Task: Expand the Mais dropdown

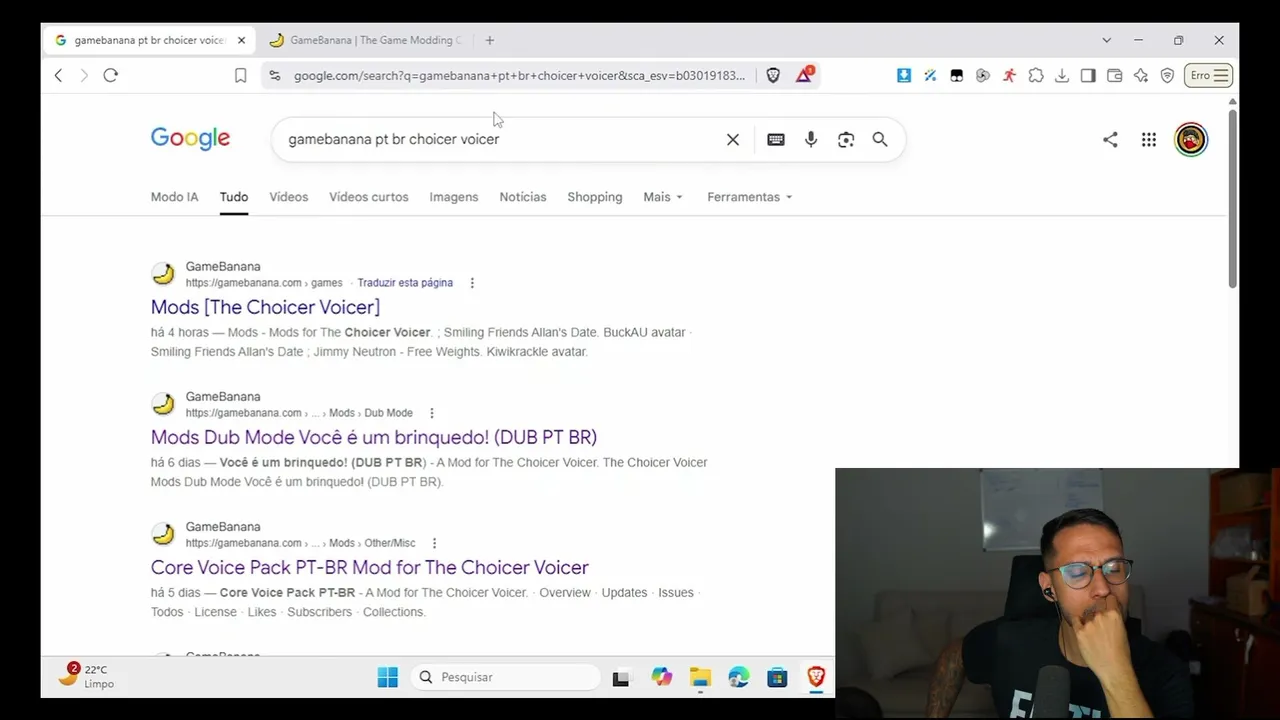Action: [x=663, y=197]
